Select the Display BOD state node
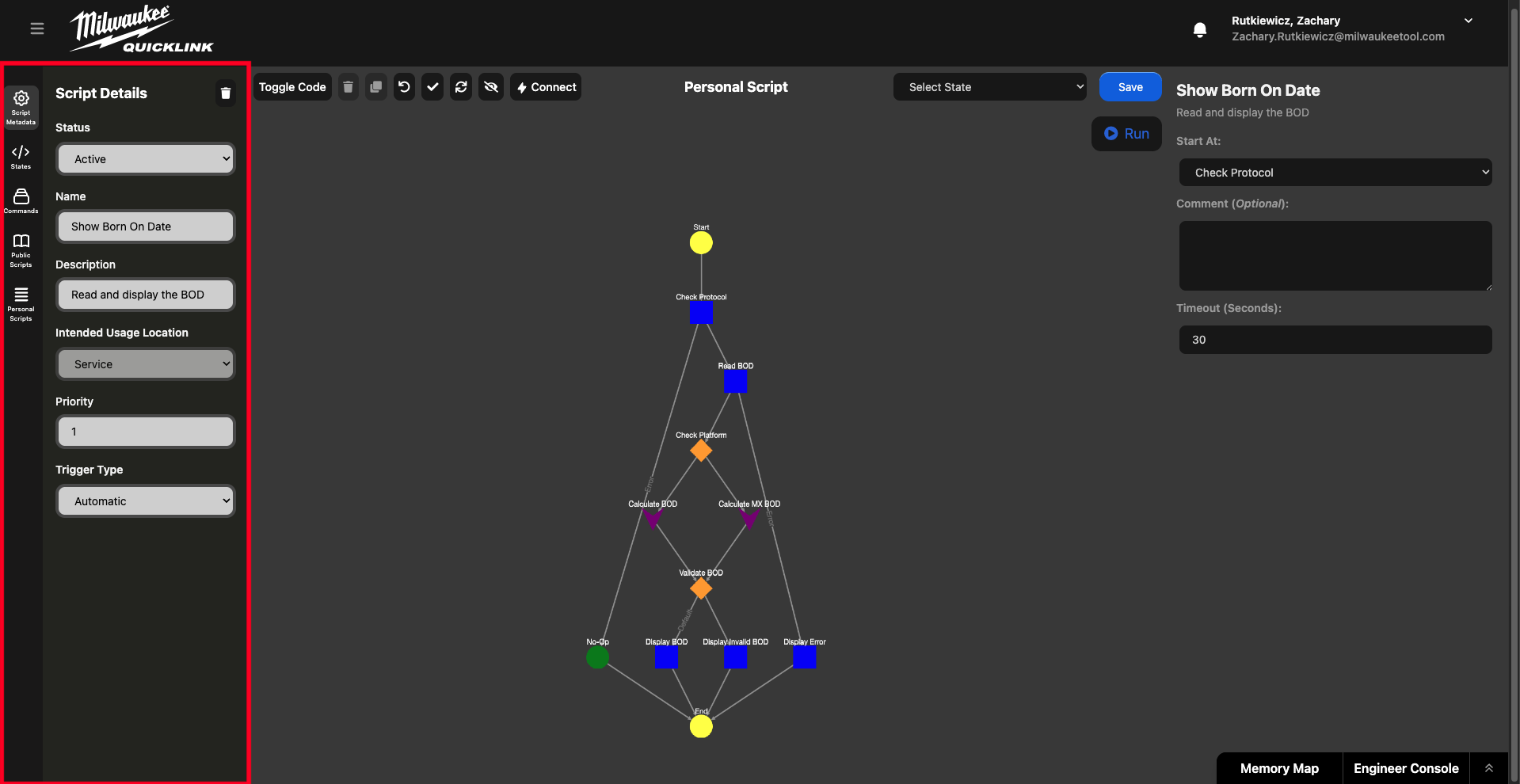 coord(666,657)
